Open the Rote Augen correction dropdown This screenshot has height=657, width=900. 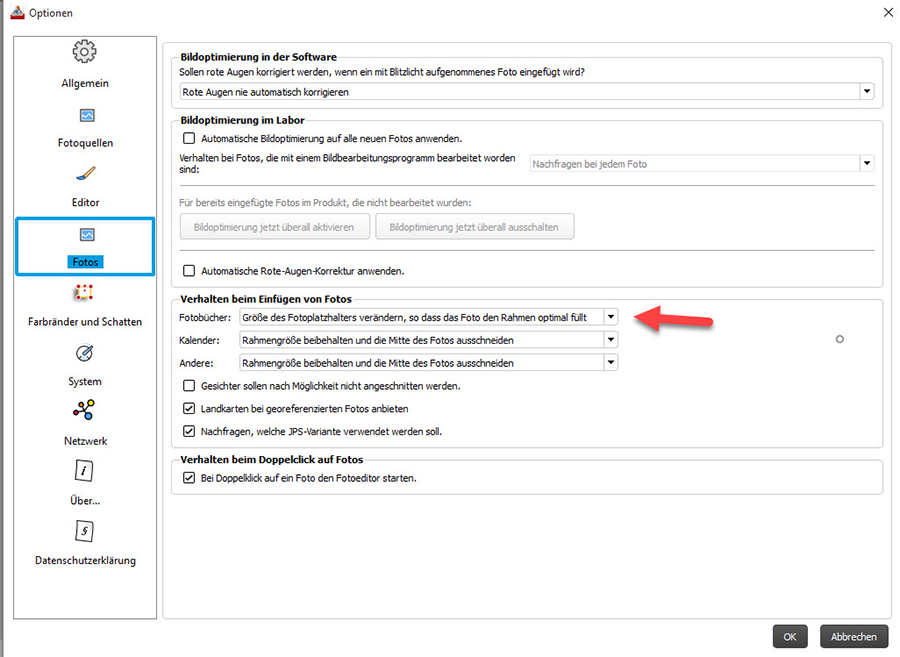[526, 92]
